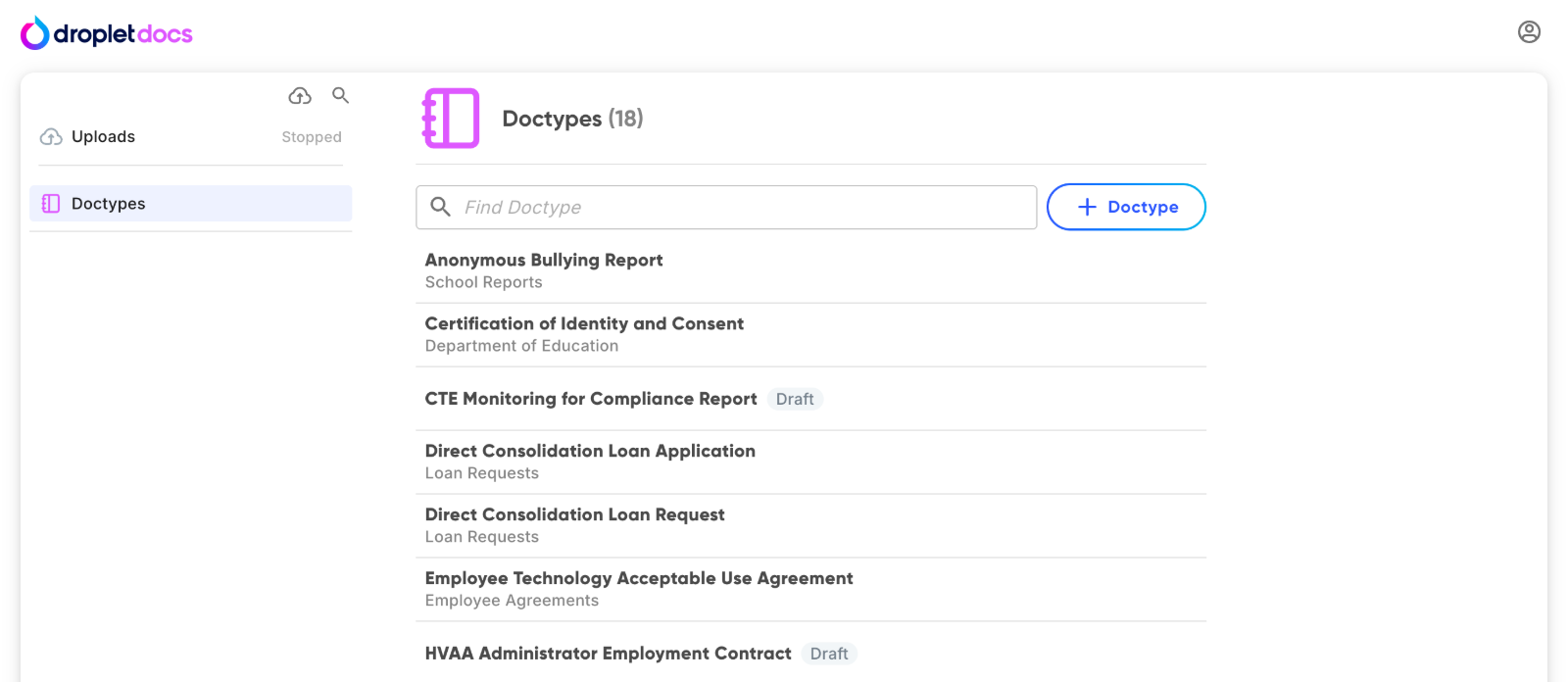This screenshot has width=1568, height=682.
Task: Click the Doctypes notebook icon in sidebar
Action: [x=51, y=204]
